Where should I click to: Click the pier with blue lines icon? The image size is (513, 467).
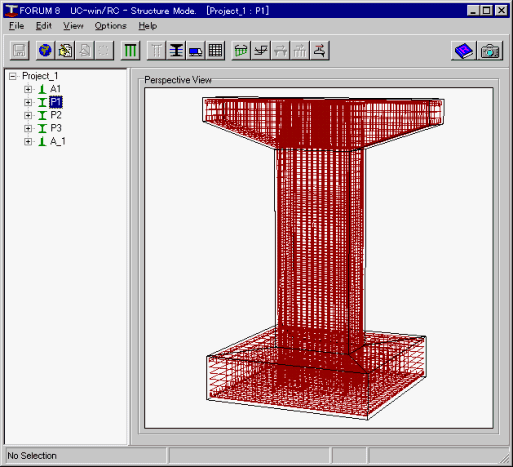176,51
